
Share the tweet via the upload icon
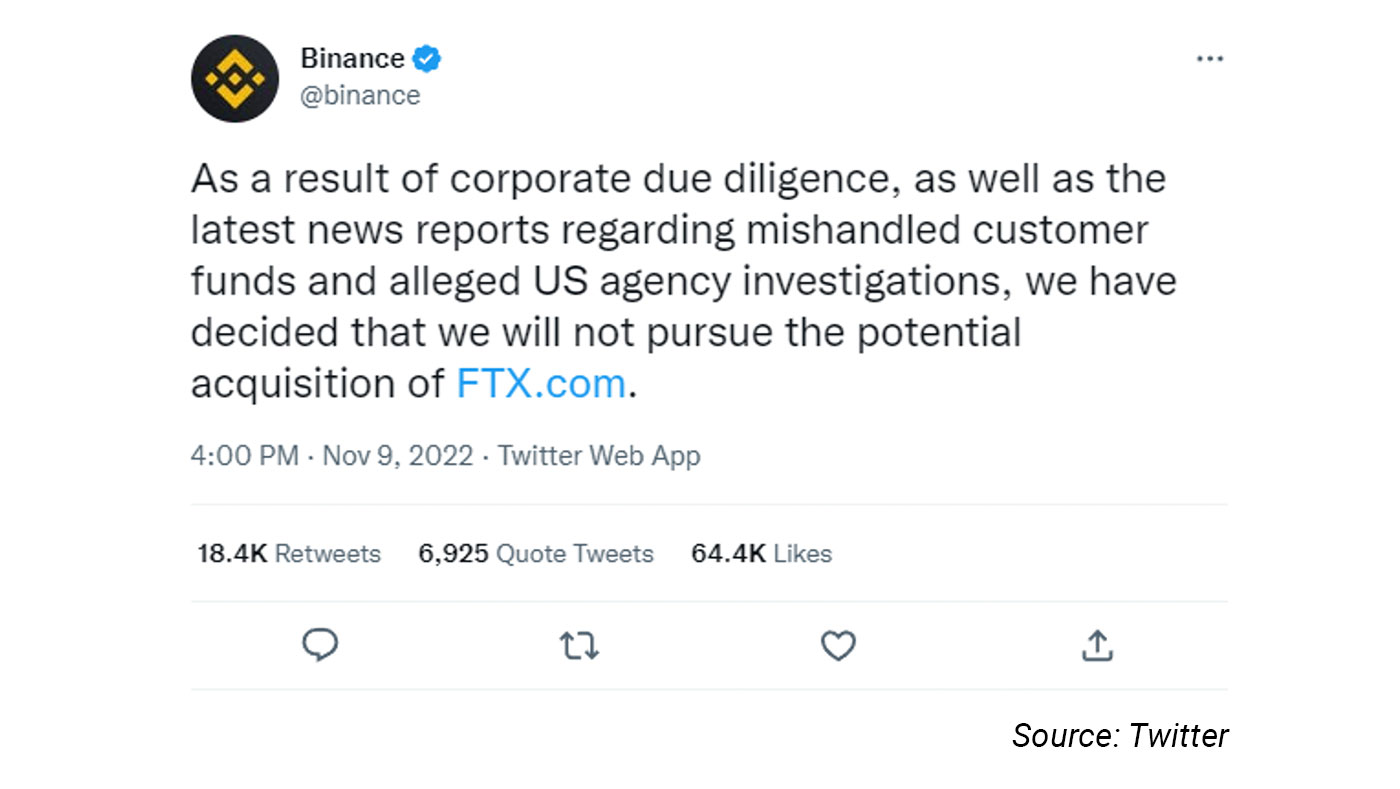pos(1097,646)
